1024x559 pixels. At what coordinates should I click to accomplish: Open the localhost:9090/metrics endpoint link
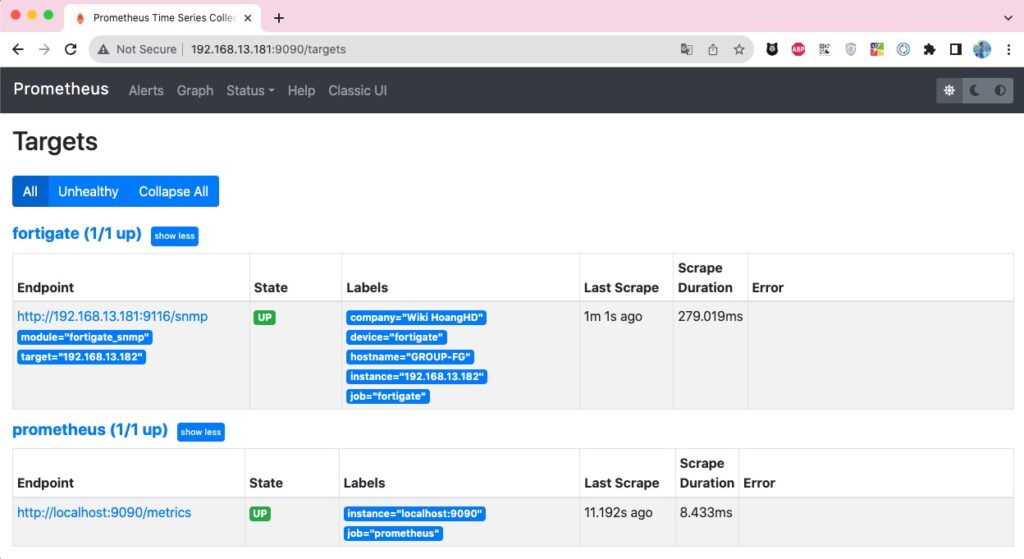pos(104,513)
